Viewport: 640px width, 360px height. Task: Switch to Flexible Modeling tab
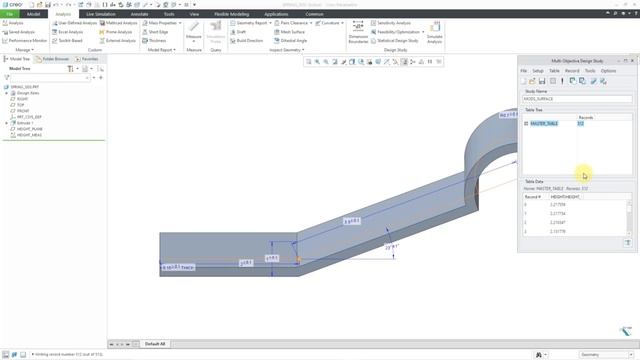(231, 14)
